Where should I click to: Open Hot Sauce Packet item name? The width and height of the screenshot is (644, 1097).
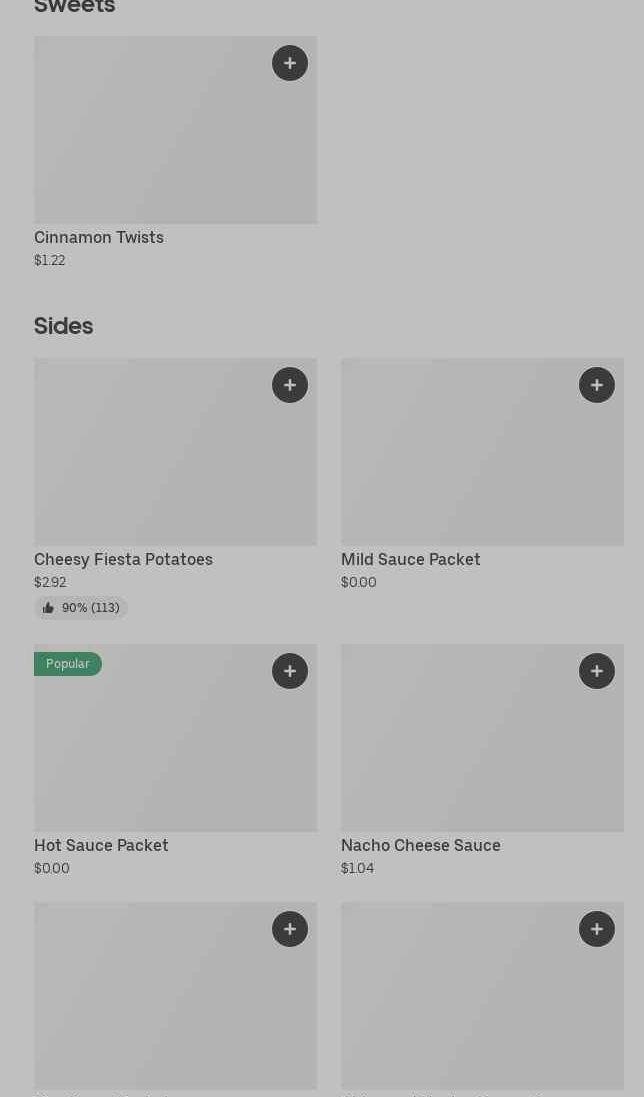point(101,846)
